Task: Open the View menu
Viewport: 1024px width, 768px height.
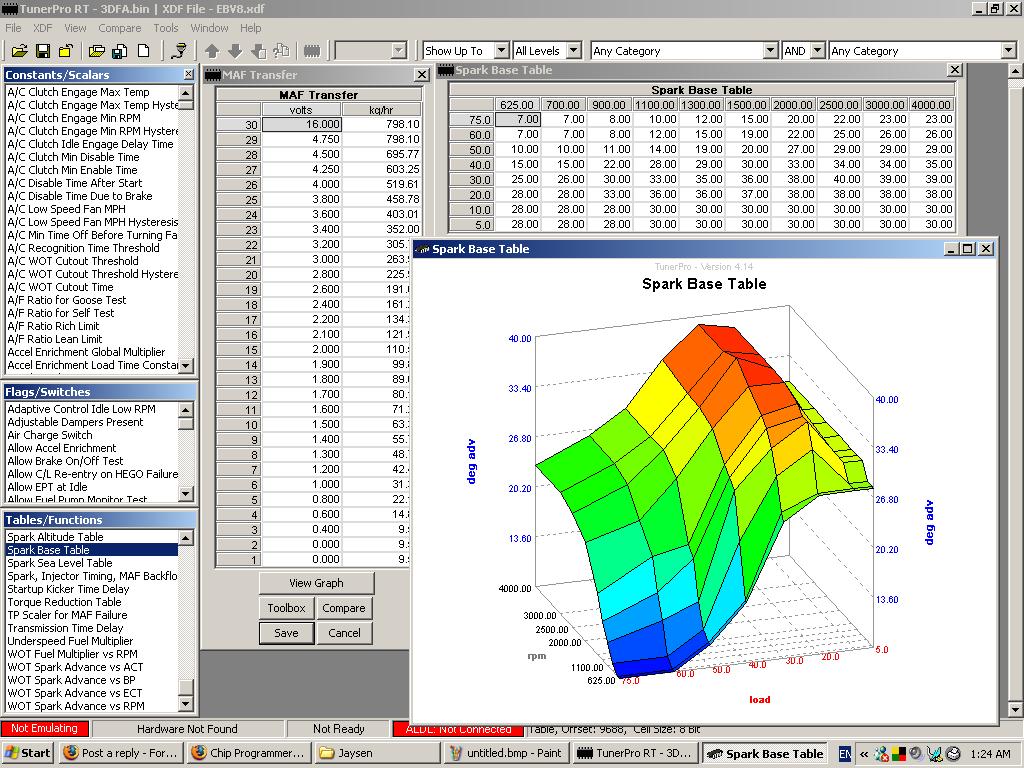Action: [x=75, y=28]
